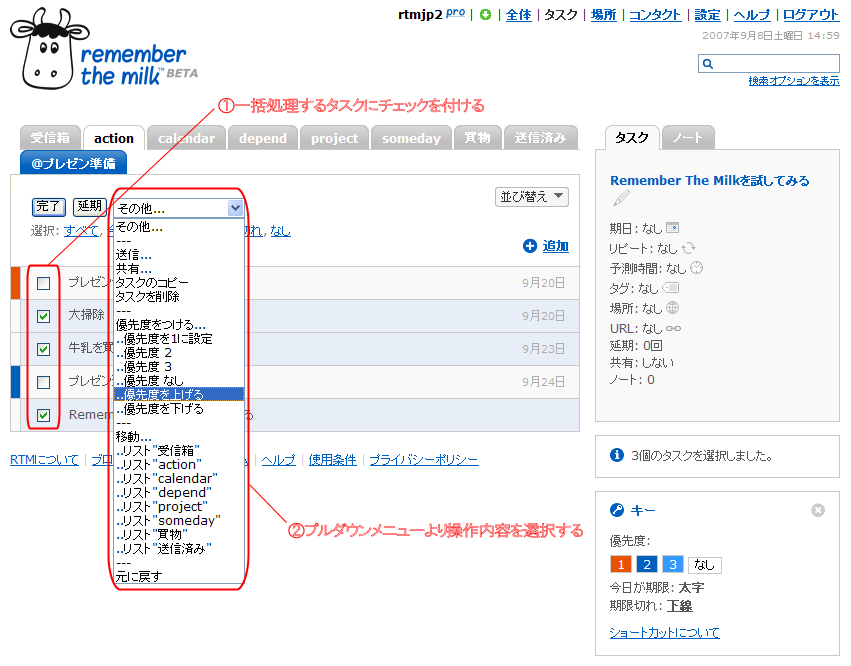Viewport: 851px width, 666px height.
Task: Select highlighted 優先度を上げる option
Action: (x=179, y=395)
